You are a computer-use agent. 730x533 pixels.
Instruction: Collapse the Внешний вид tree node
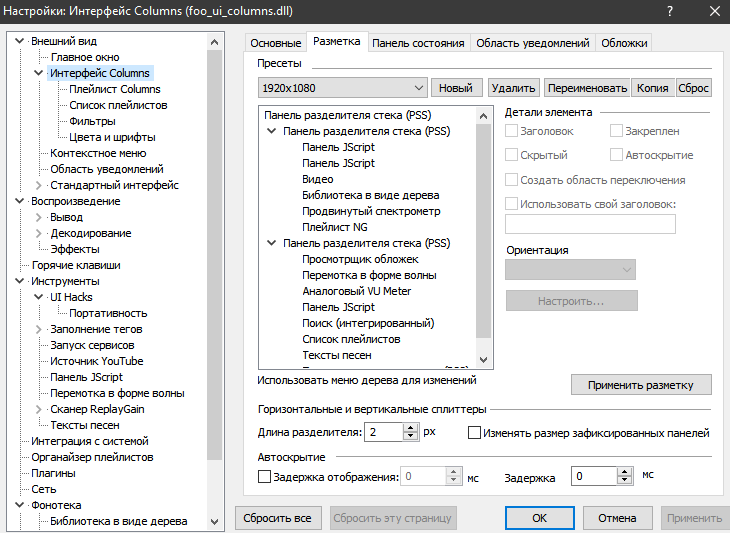click(20, 41)
